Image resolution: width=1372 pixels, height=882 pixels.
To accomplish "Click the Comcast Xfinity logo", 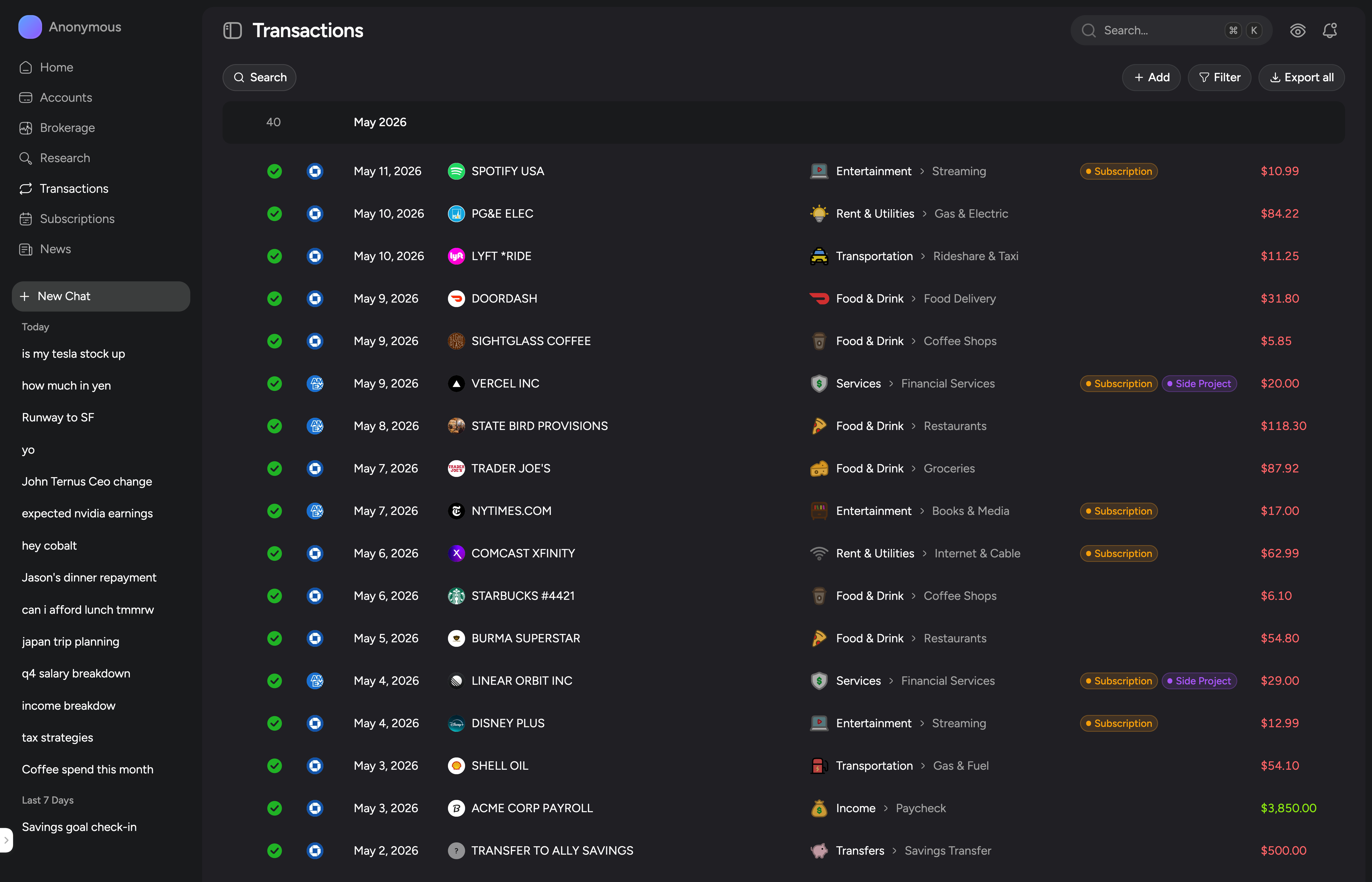I will 456,553.
